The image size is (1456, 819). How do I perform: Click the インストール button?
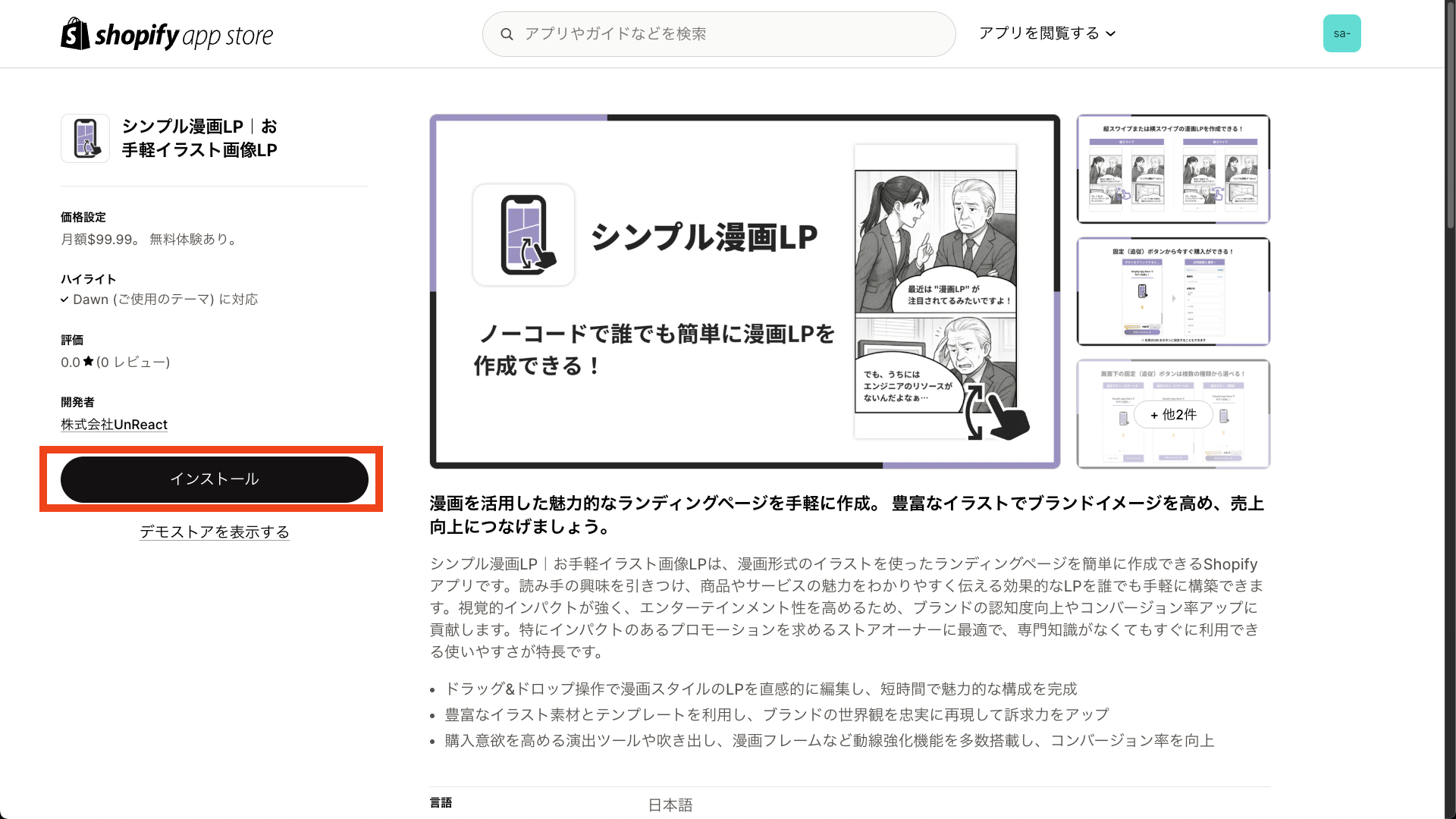215,479
